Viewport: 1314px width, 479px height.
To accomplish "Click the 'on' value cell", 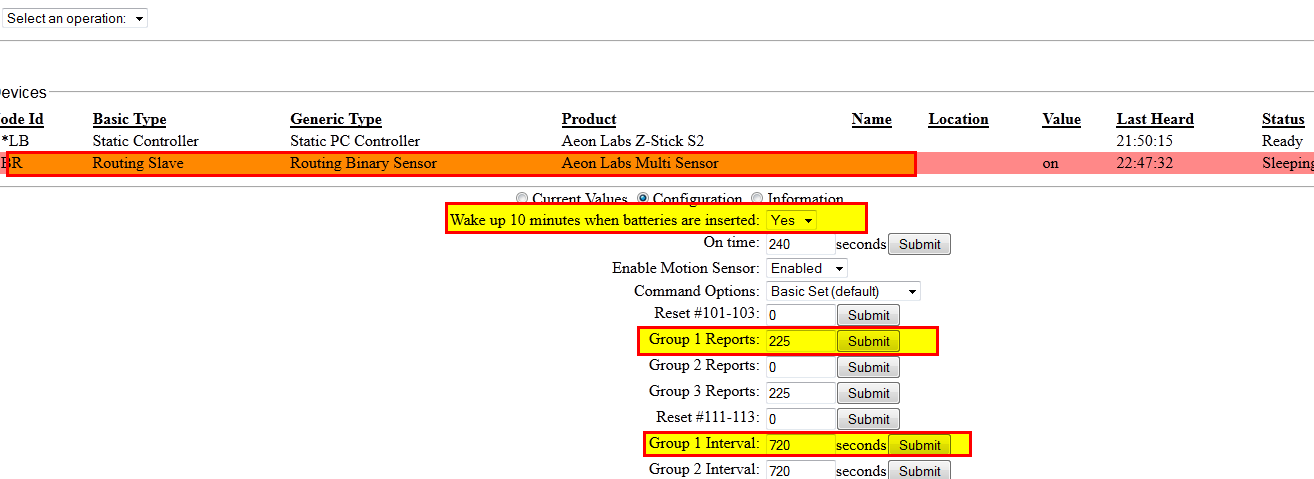I will click(1050, 163).
